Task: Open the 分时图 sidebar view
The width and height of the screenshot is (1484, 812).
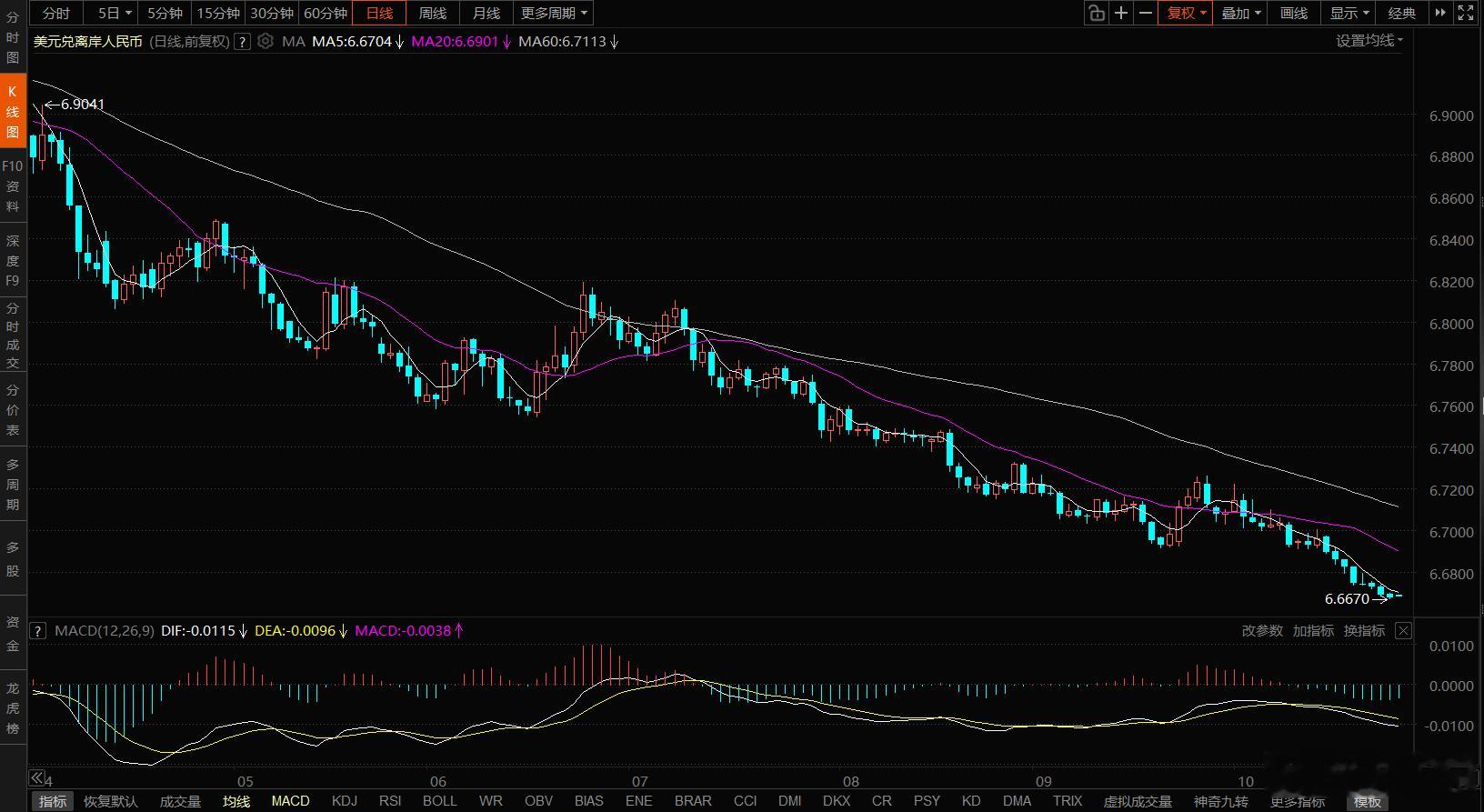Action: click(13, 37)
